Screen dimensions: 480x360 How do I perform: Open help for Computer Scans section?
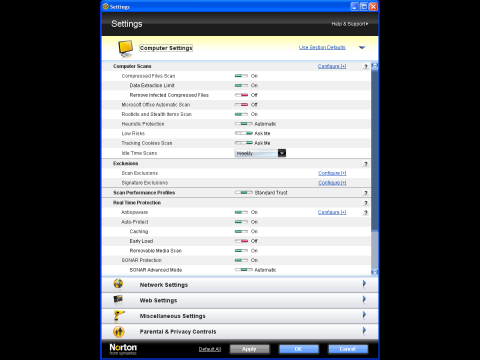tap(366, 66)
